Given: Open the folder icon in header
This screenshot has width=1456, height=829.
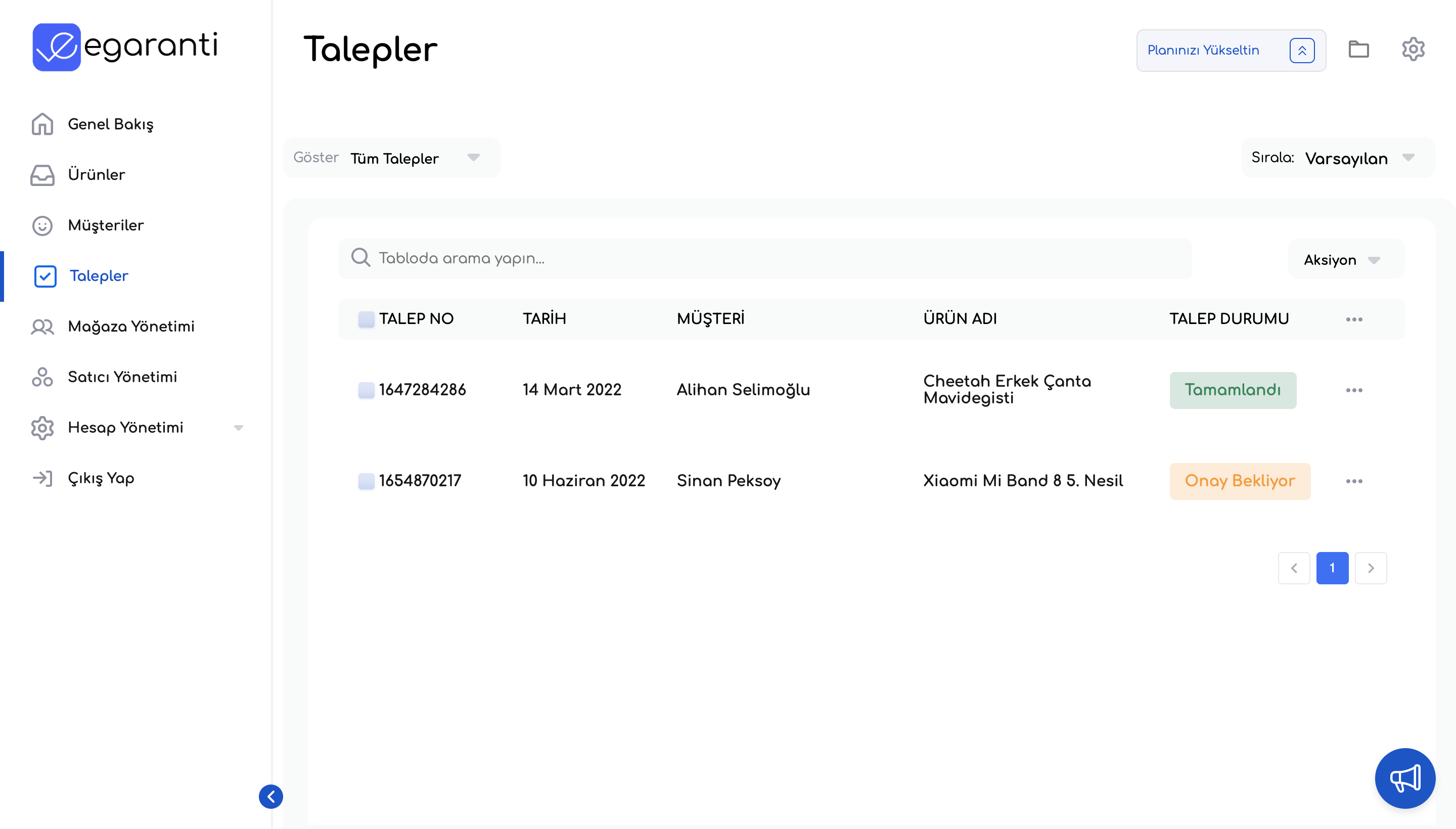Looking at the screenshot, I should tap(1358, 50).
